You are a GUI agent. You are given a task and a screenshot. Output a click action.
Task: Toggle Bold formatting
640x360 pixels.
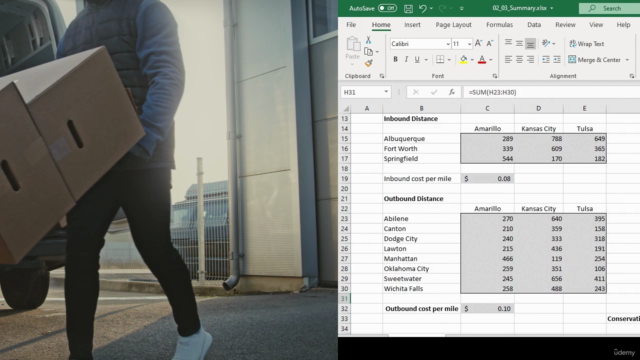395,60
